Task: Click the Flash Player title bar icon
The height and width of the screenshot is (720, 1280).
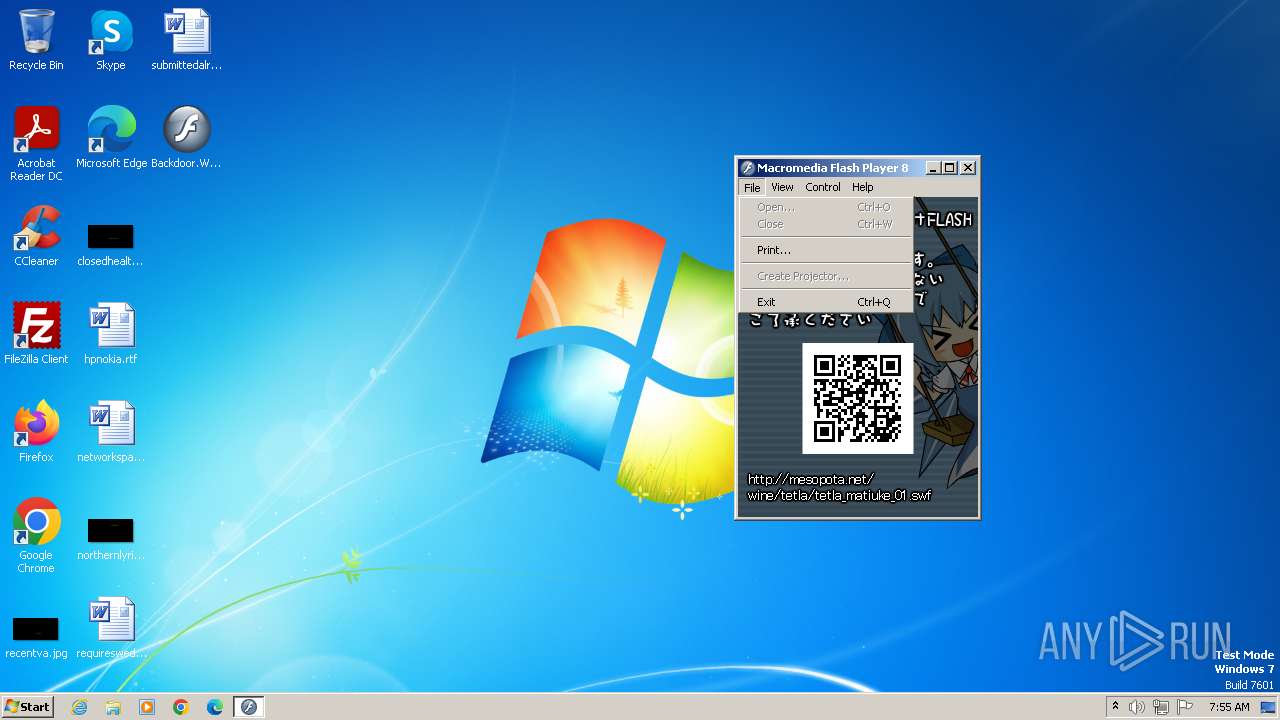Action: click(x=747, y=168)
